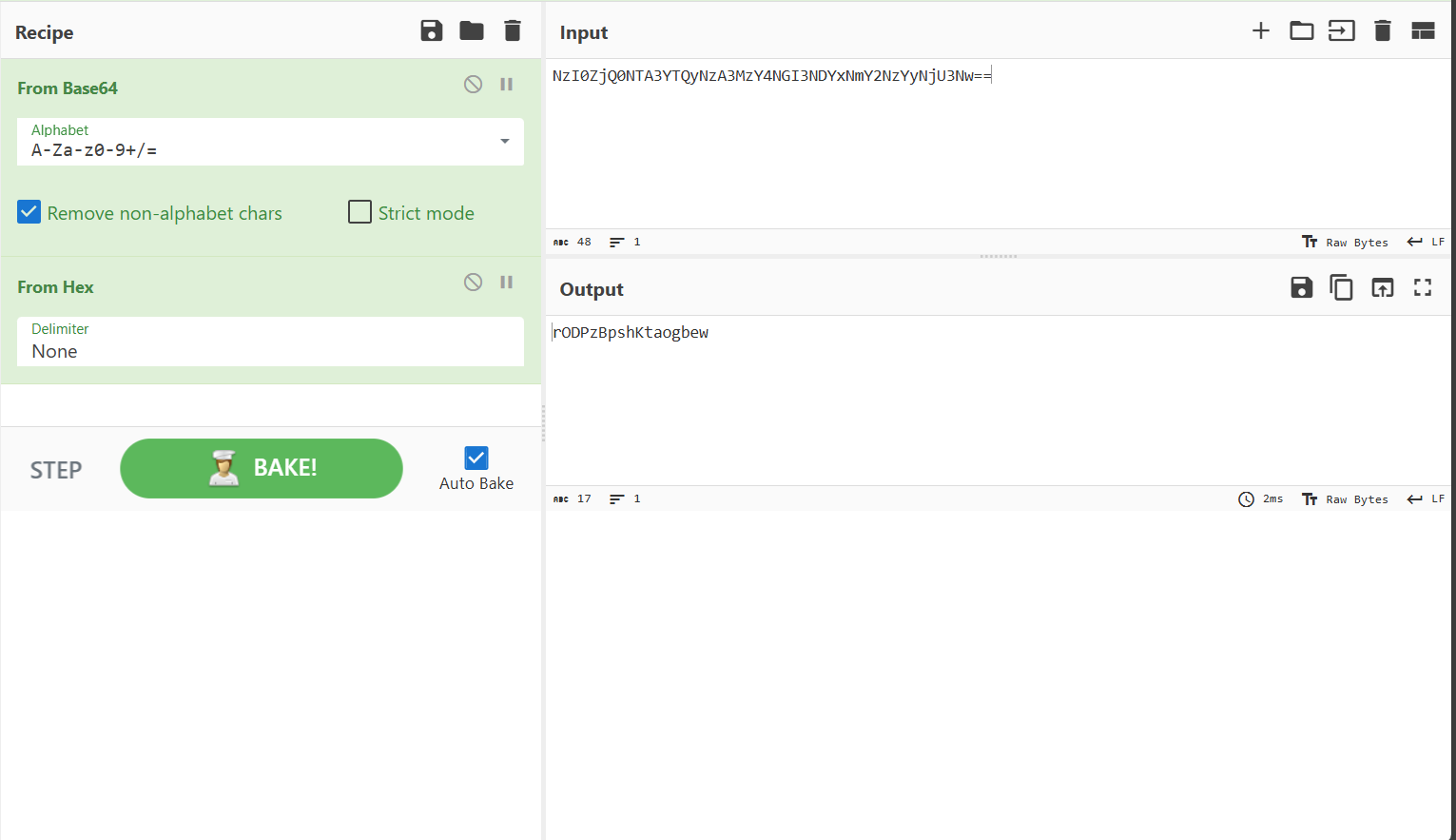1456x840 pixels.
Task: Enable Strict mode checkbox
Action: [359, 212]
